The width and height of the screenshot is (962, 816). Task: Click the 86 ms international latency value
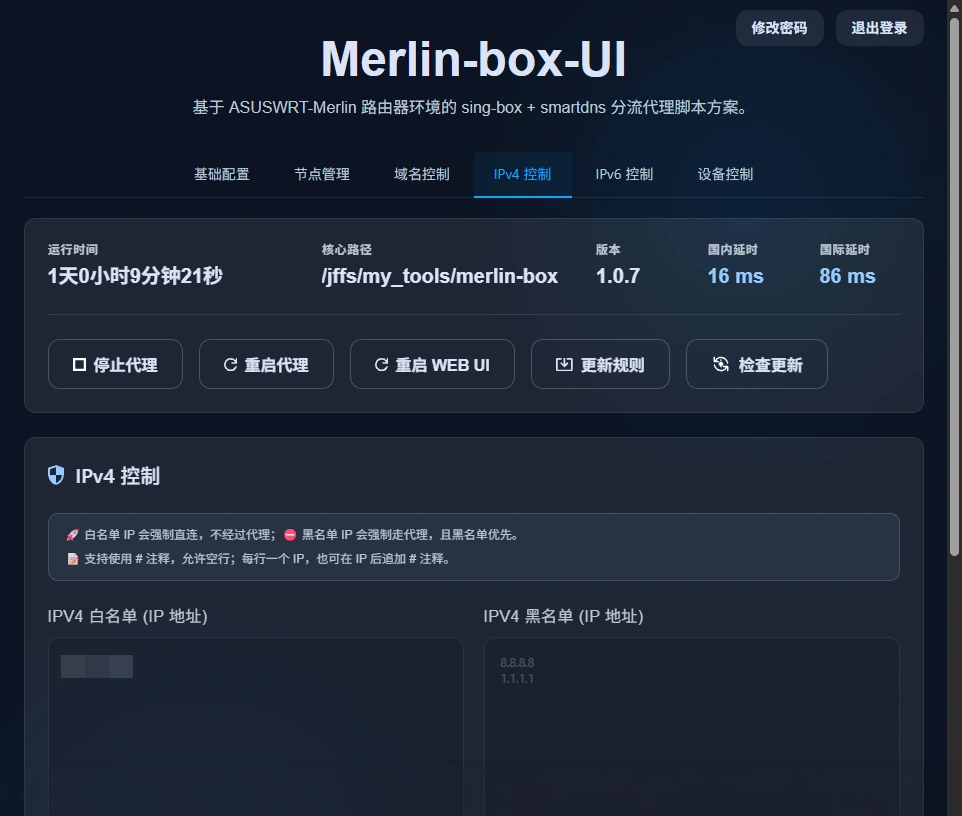(x=847, y=276)
